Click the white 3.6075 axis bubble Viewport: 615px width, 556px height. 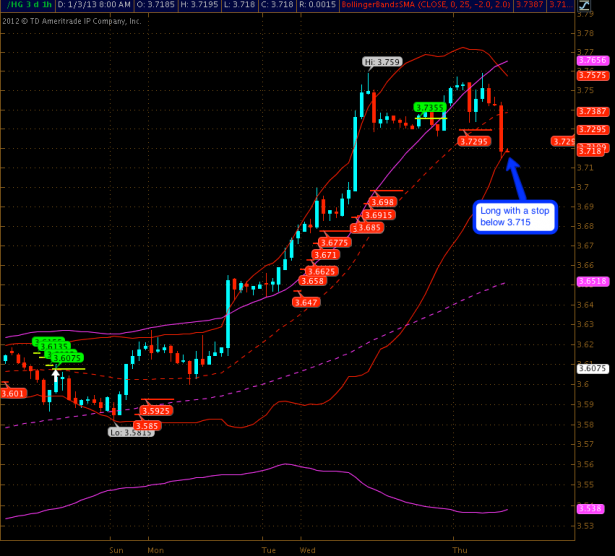(x=593, y=368)
